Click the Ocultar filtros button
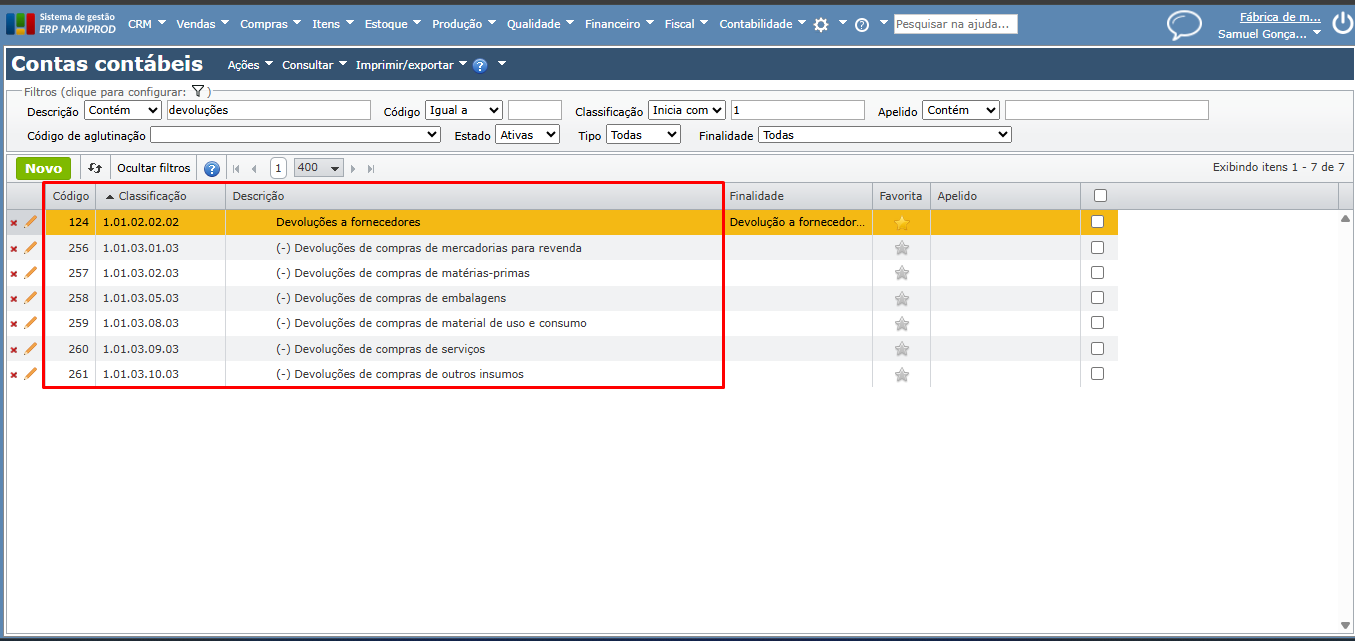 pos(153,168)
